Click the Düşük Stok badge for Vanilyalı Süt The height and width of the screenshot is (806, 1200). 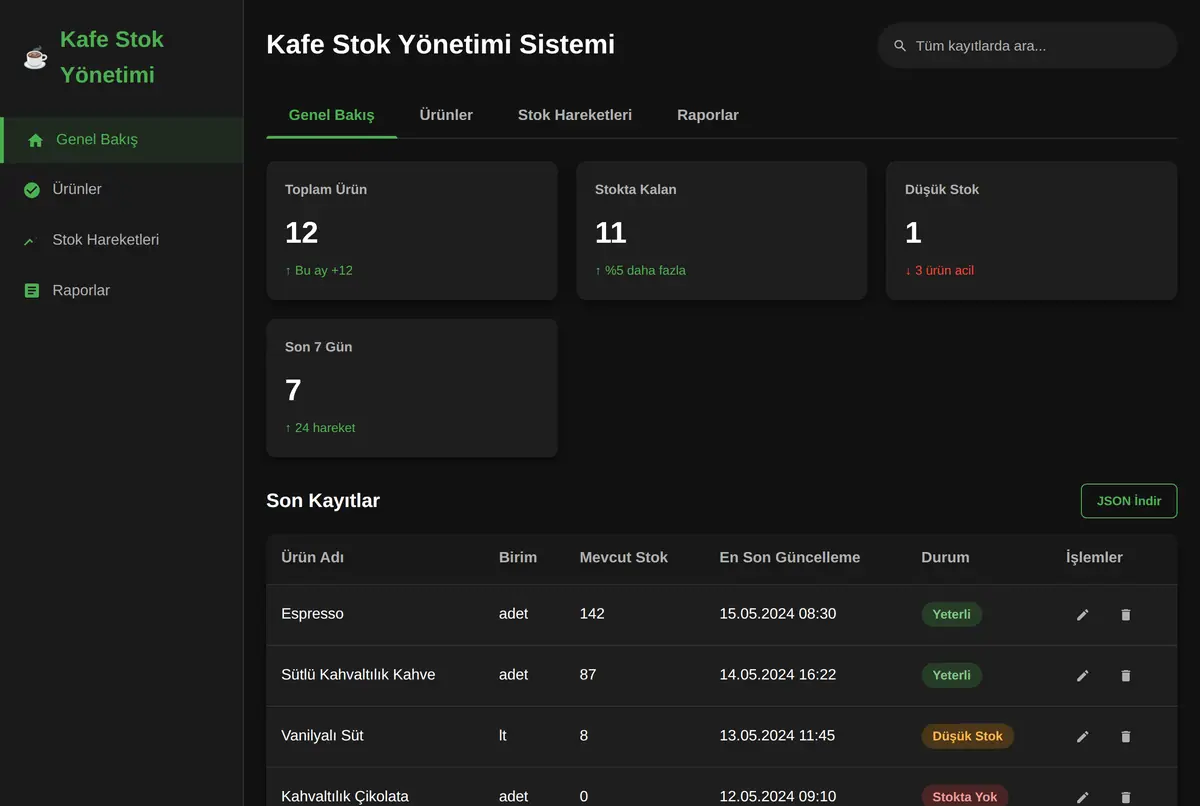[x=968, y=737]
